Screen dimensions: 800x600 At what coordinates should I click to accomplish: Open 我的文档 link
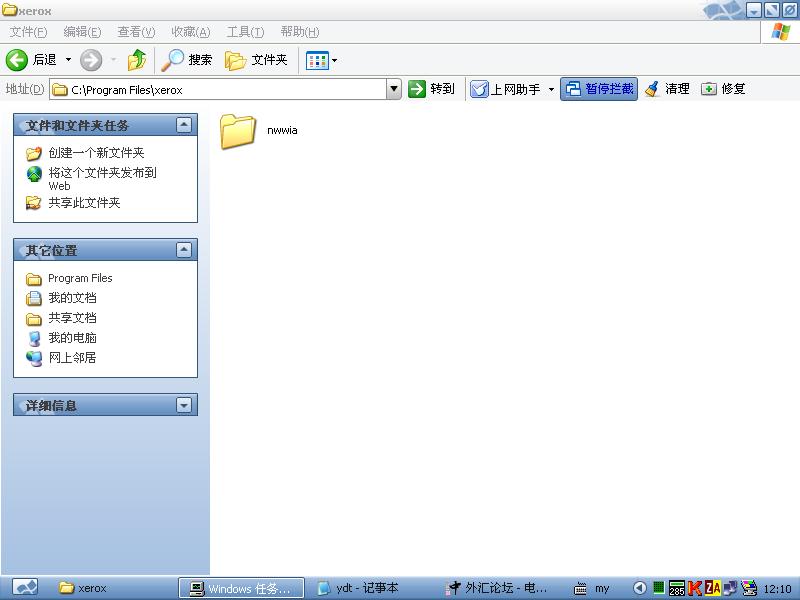click(72, 298)
